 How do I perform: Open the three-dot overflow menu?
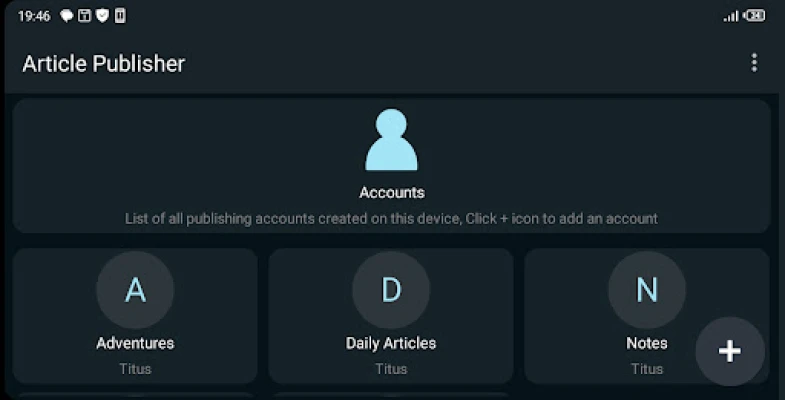tap(754, 63)
